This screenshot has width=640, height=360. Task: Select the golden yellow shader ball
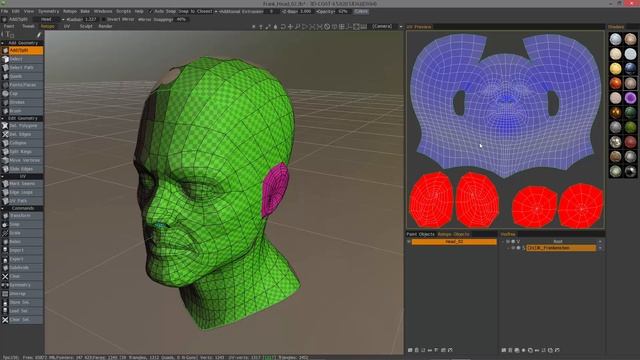point(616,69)
